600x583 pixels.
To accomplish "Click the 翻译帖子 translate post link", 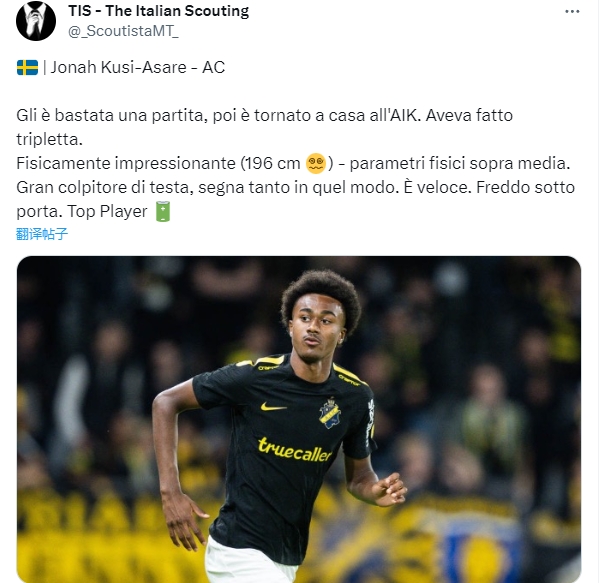I will click(x=42, y=234).
